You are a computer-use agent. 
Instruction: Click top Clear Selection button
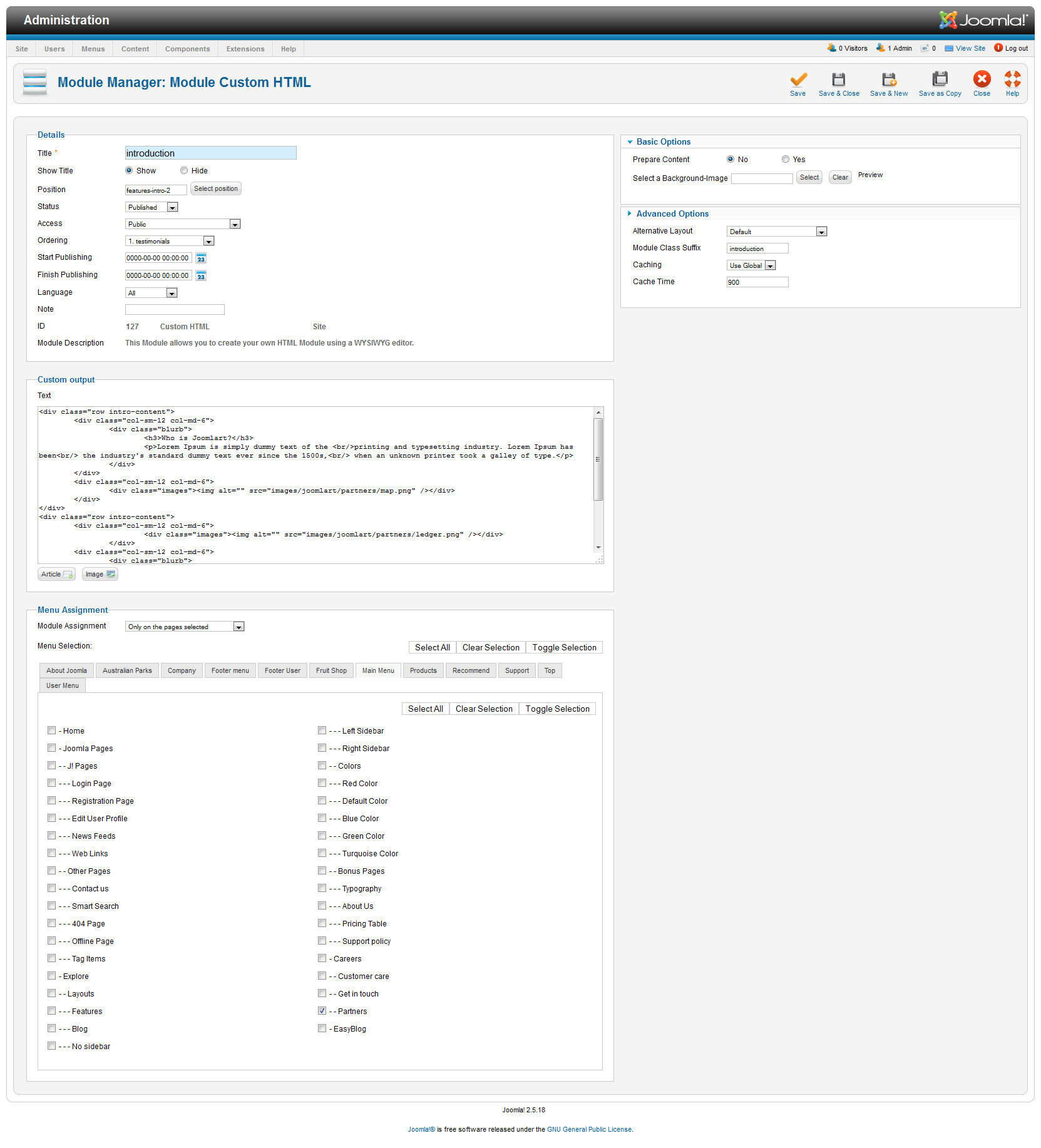click(491, 647)
